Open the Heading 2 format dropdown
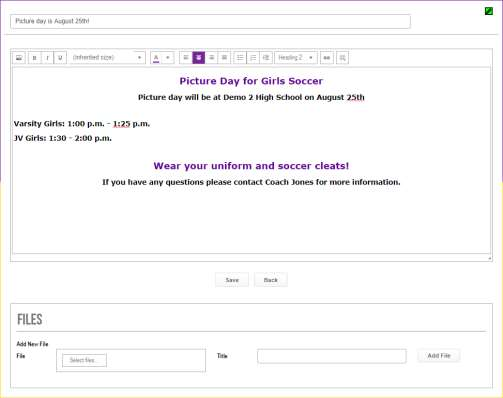 296,58
